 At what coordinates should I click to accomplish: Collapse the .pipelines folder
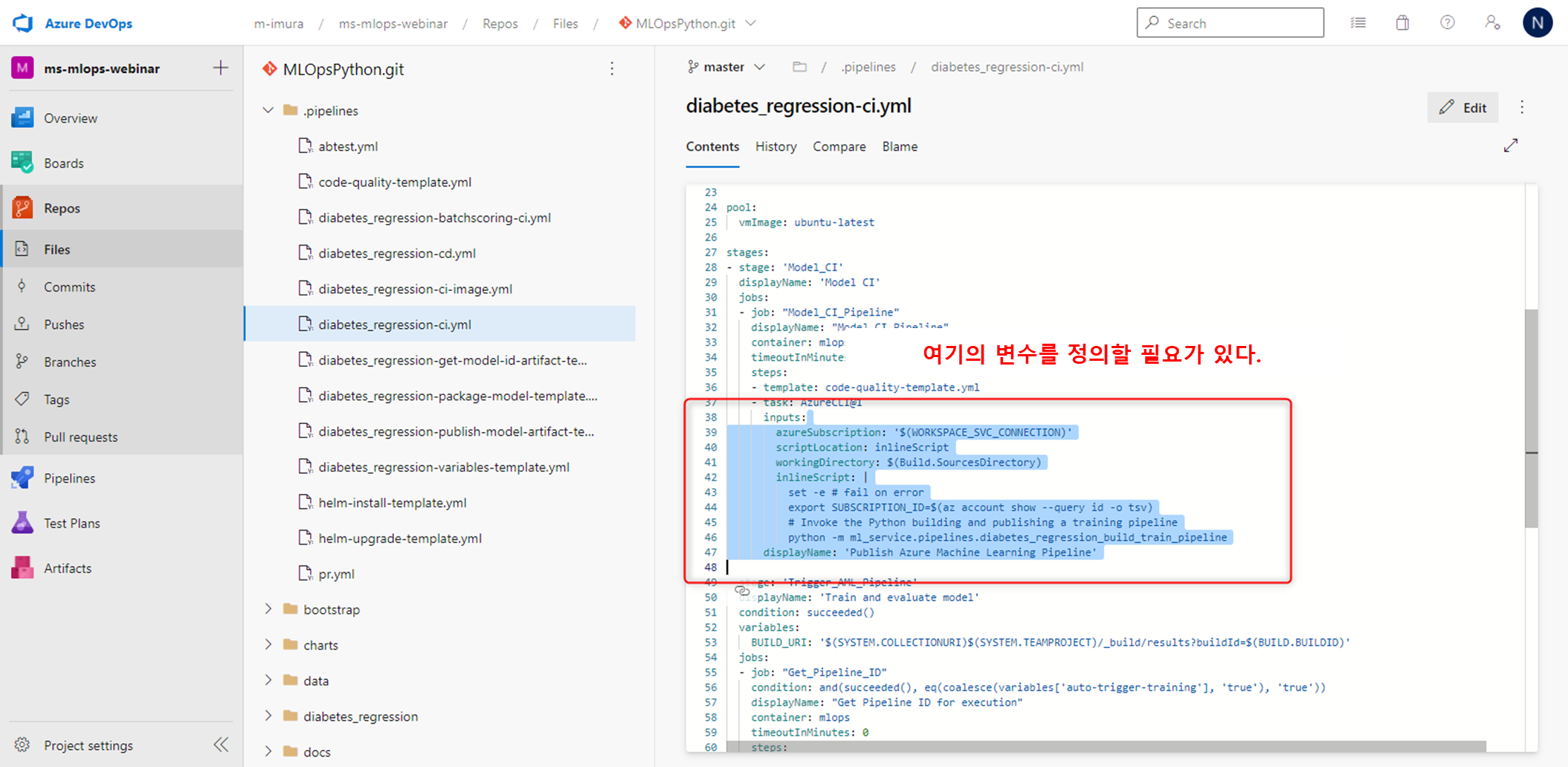pyautogui.click(x=268, y=110)
